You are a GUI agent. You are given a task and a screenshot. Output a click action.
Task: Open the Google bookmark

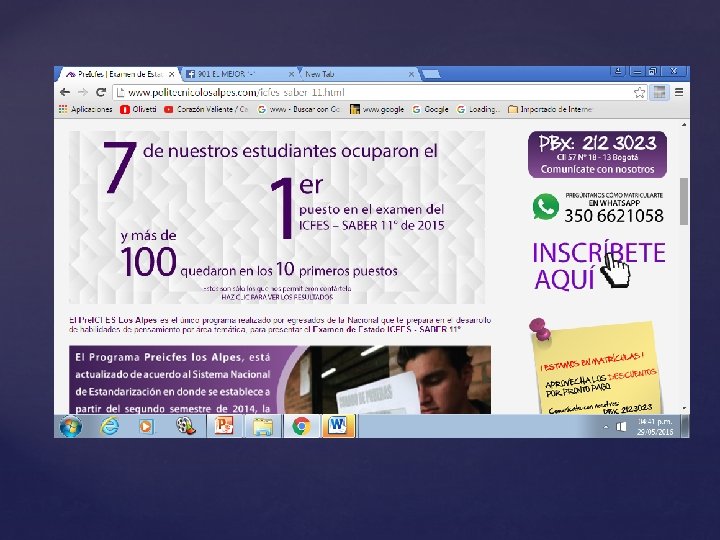(x=430, y=109)
